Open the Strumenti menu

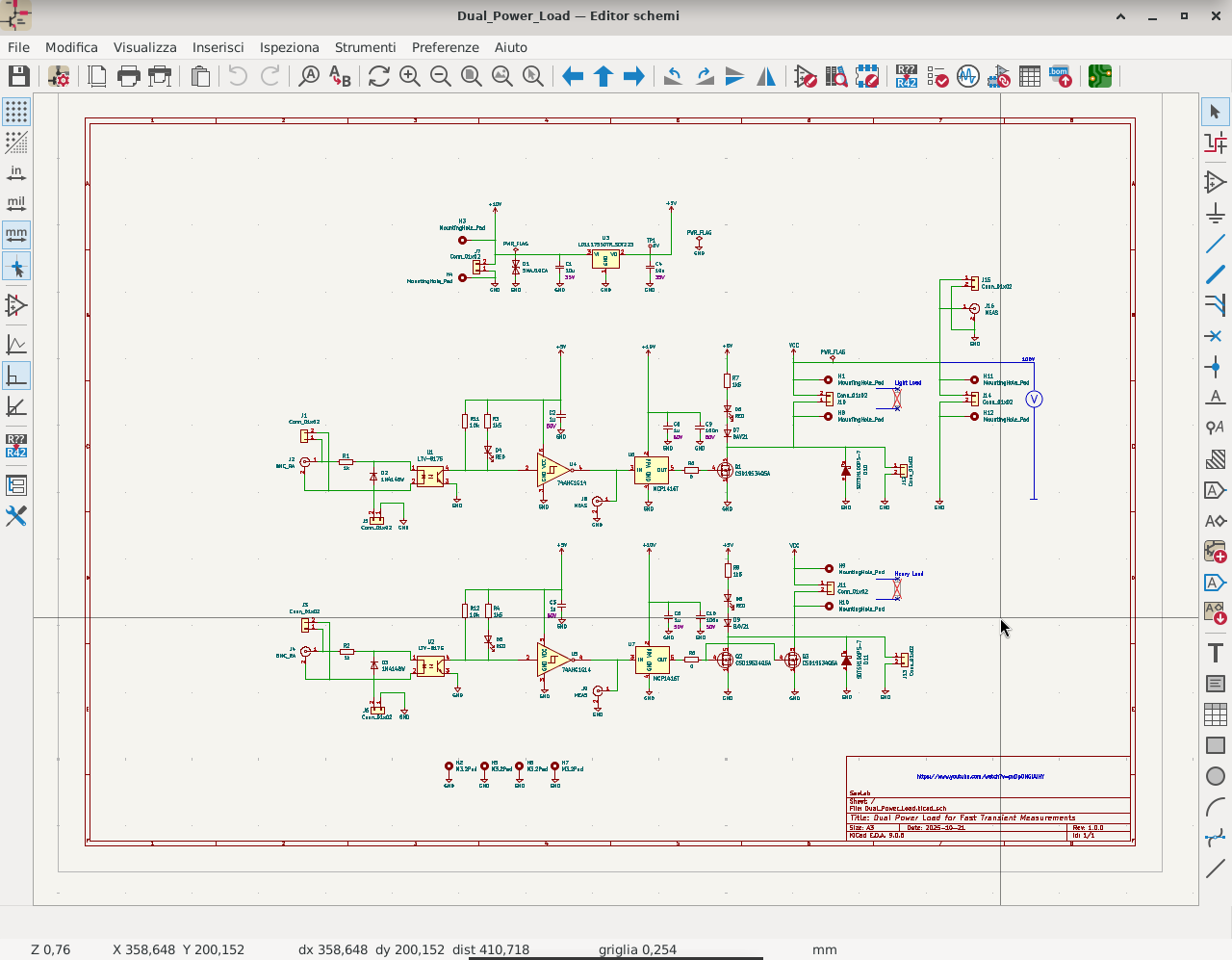(x=365, y=47)
